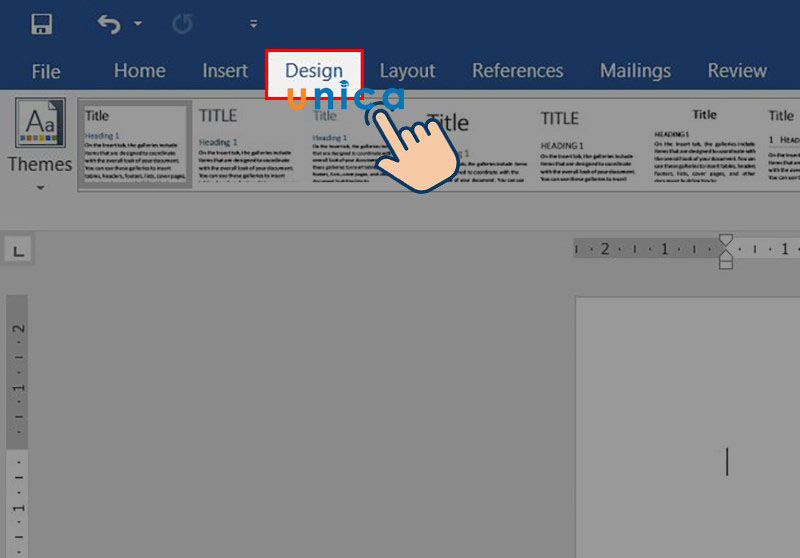This screenshot has width=800, height=558.
Task: Open the Mailings tab
Action: point(635,71)
